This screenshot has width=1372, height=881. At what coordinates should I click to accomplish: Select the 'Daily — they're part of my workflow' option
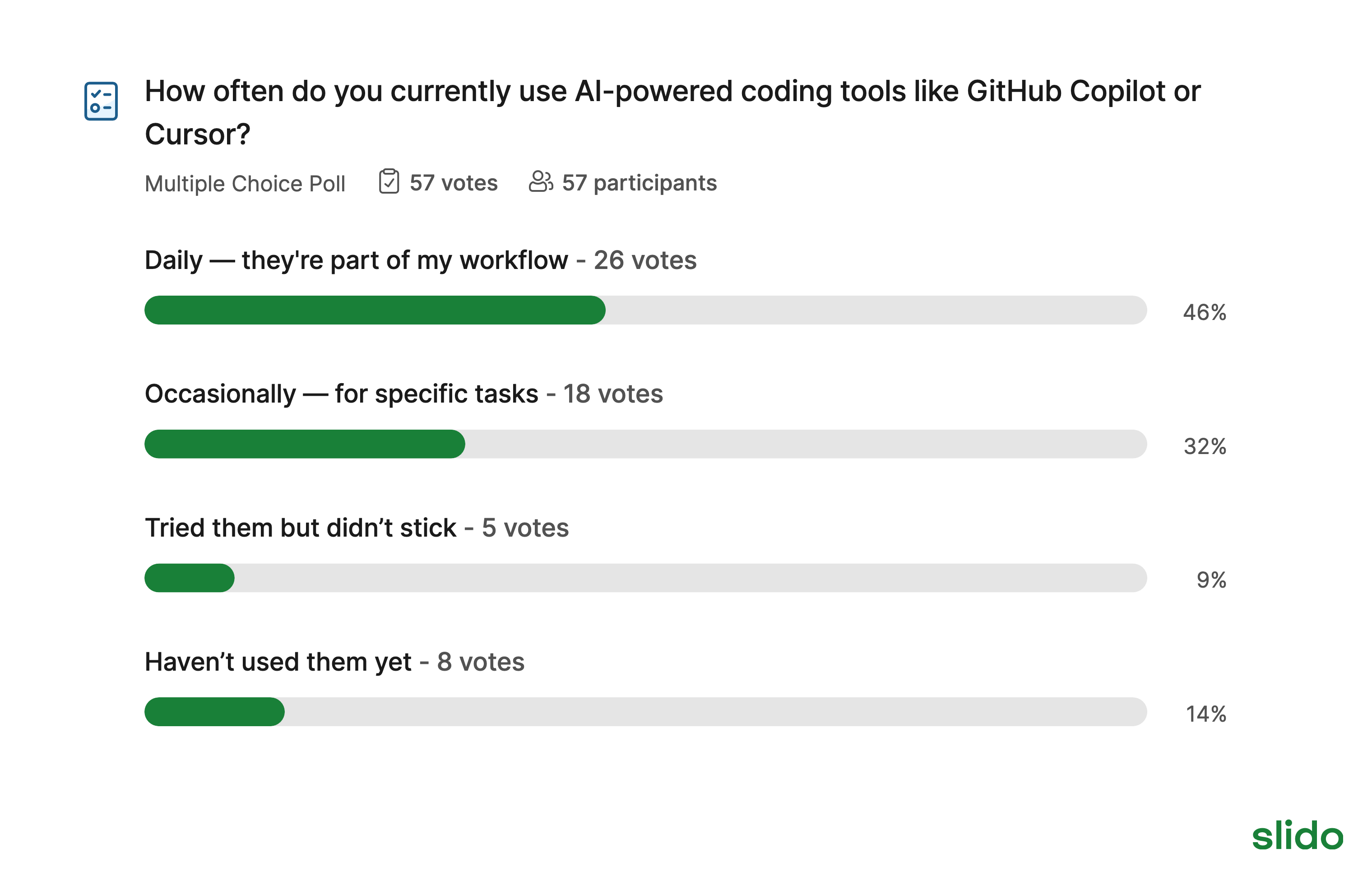356,260
